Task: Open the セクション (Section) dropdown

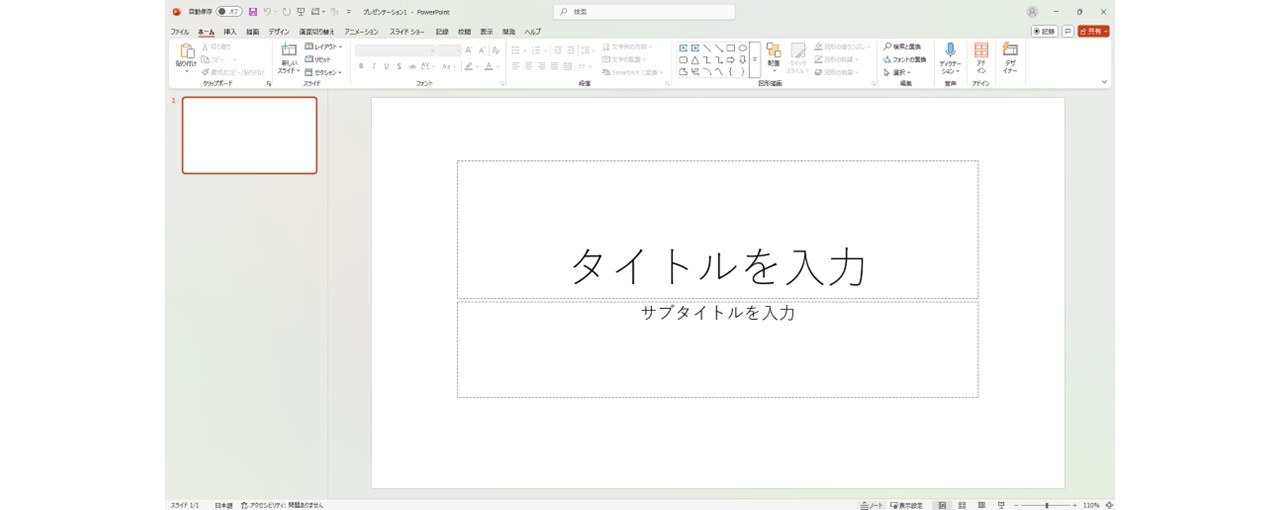Action: pyautogui.click(x=324, y=73)
